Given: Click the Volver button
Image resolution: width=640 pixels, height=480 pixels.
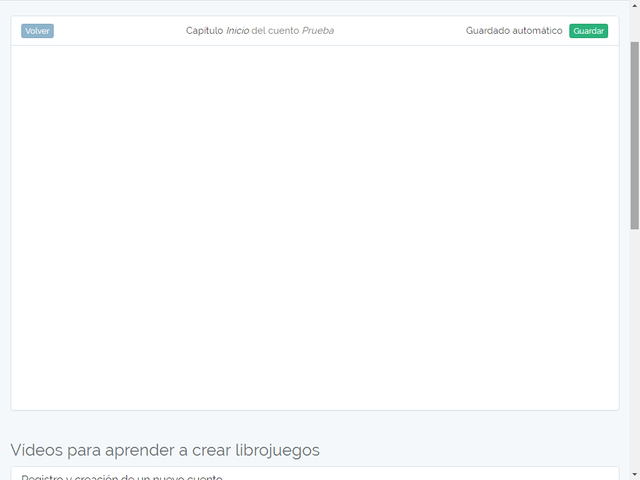Looking at the screenshot, I should (37, 31).
